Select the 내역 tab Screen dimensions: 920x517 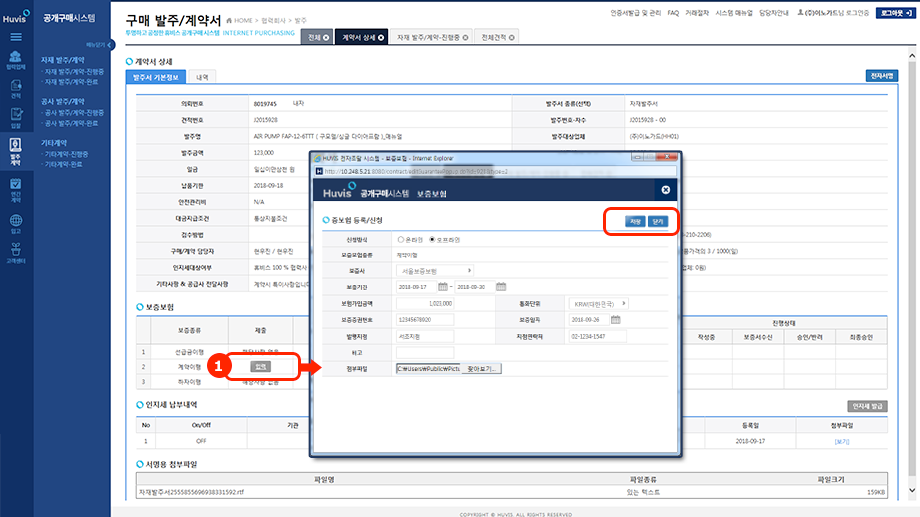pos(202,77)
